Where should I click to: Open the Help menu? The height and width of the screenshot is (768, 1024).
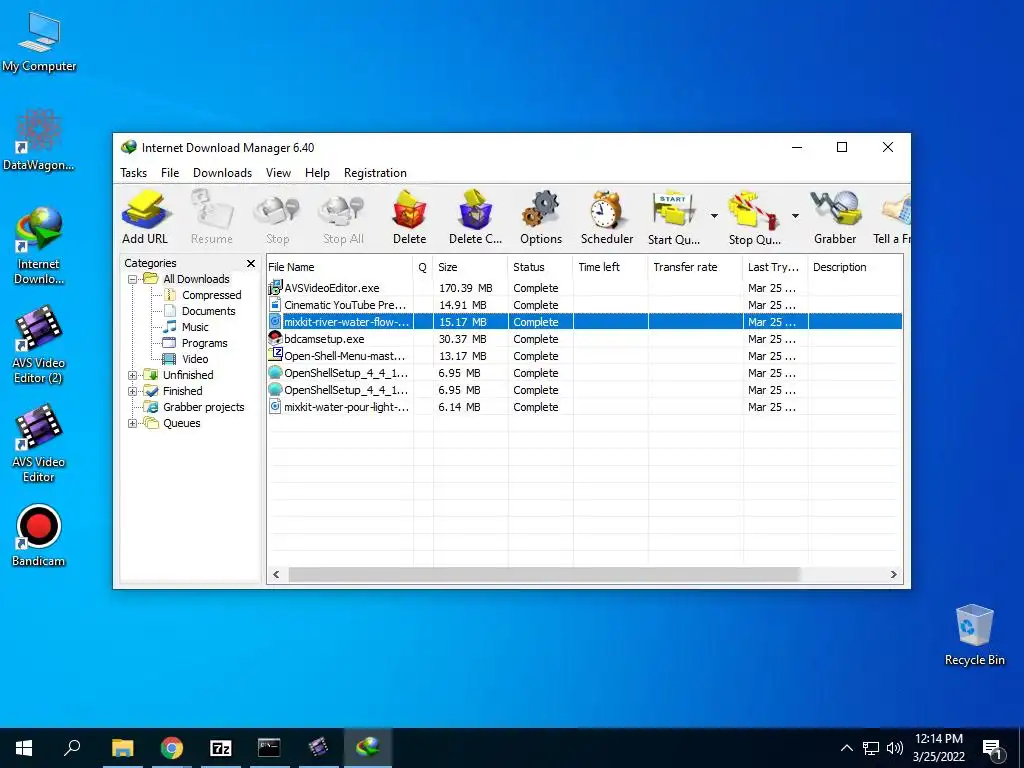click(317, 173)
